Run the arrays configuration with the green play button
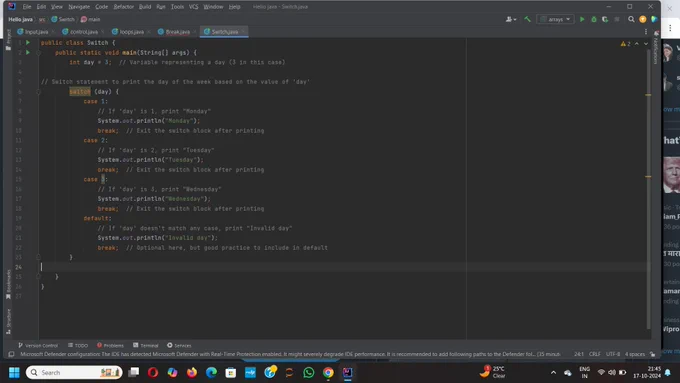680x383 pixels. 582,19
